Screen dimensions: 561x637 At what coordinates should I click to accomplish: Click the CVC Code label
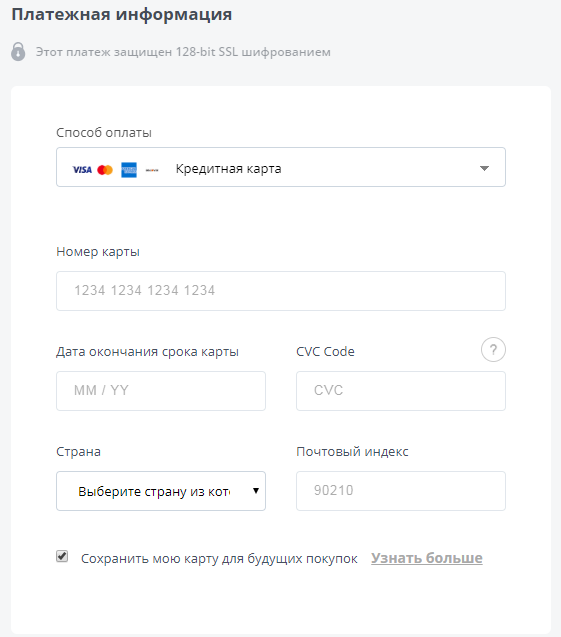point(325,351)
